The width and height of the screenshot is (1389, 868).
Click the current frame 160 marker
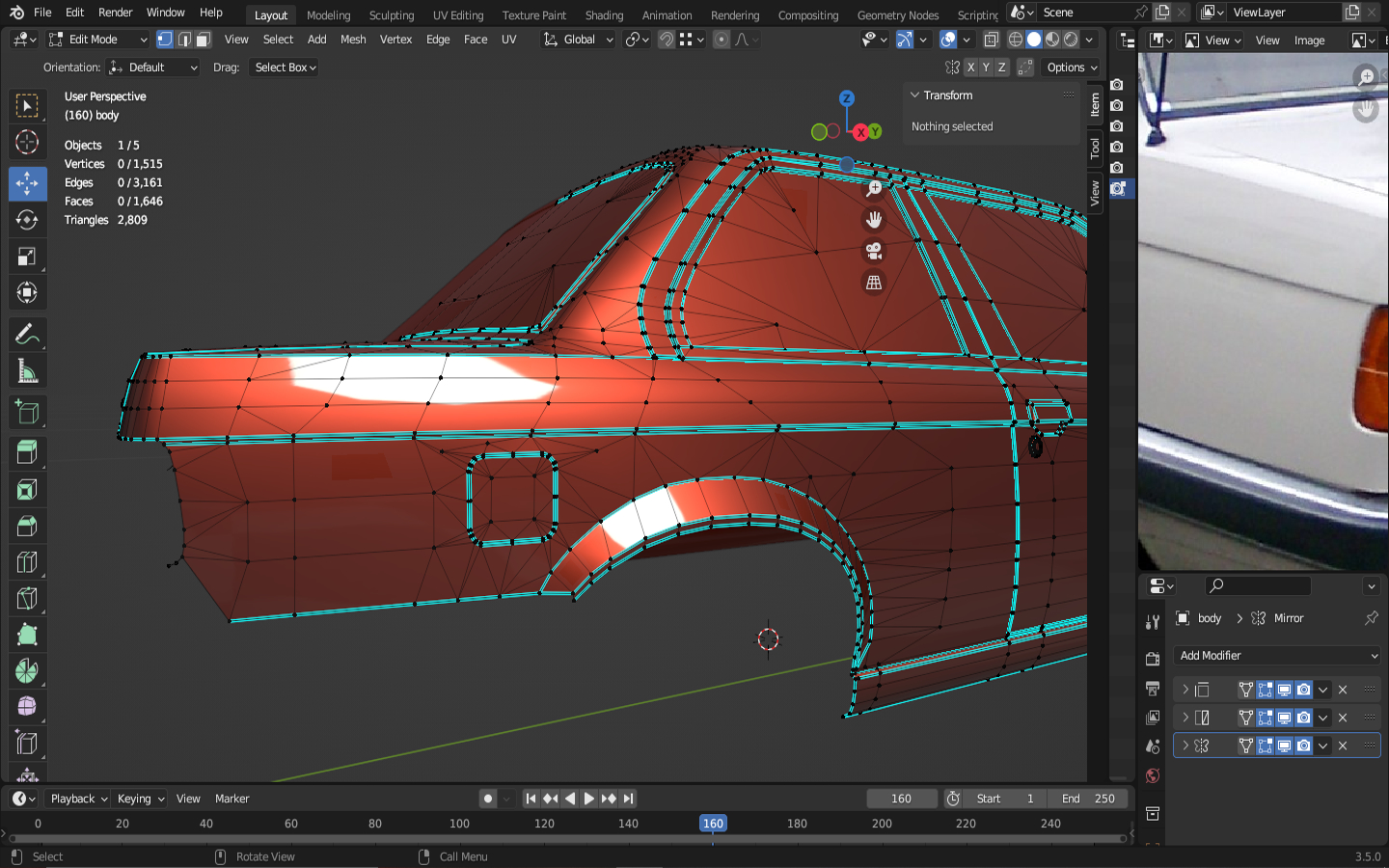tap(713, 824)
